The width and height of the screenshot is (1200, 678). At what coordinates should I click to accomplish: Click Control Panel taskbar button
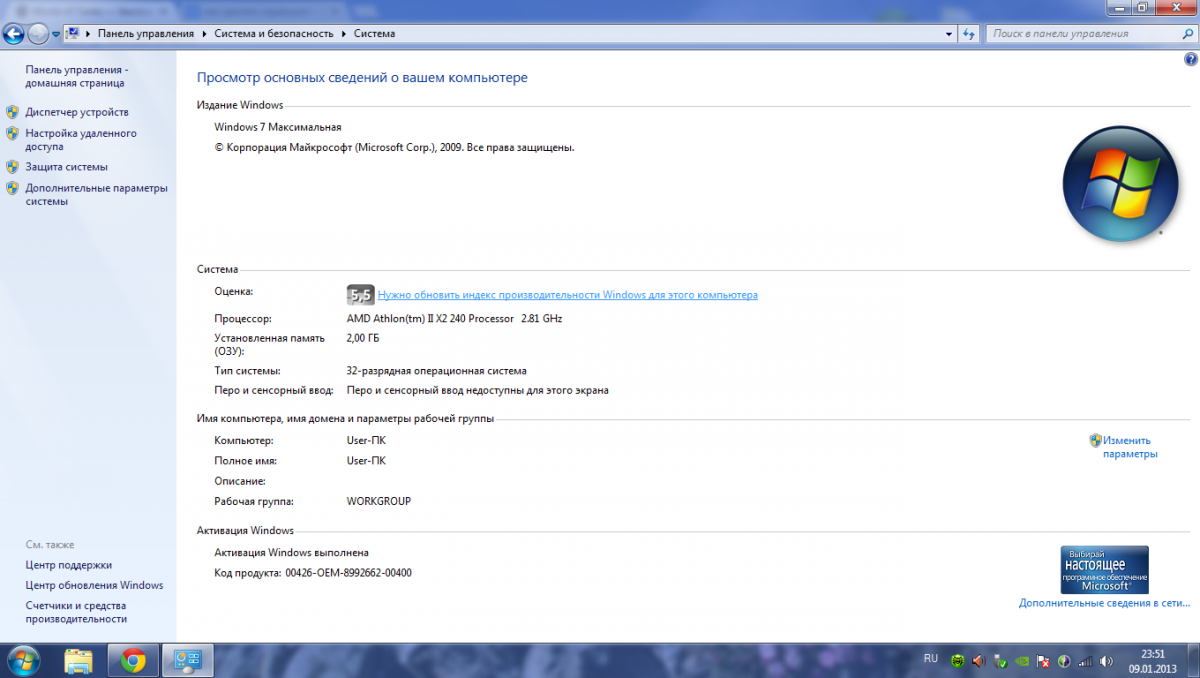[x=187, y=660]
